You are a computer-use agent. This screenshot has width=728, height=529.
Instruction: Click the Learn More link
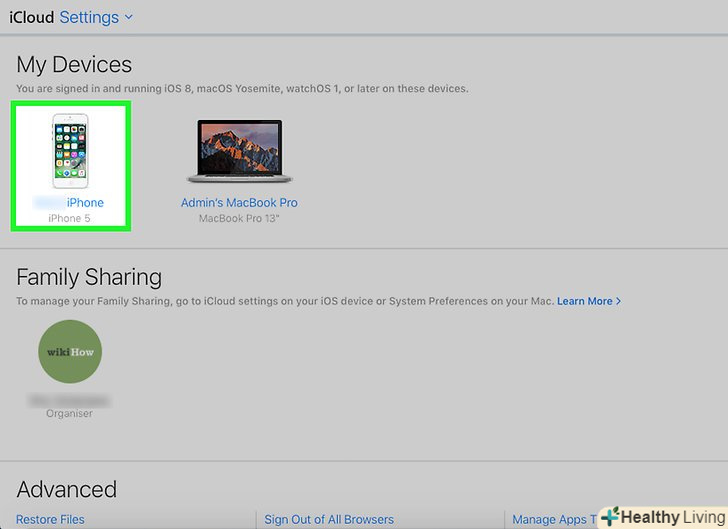click(589, 301)
